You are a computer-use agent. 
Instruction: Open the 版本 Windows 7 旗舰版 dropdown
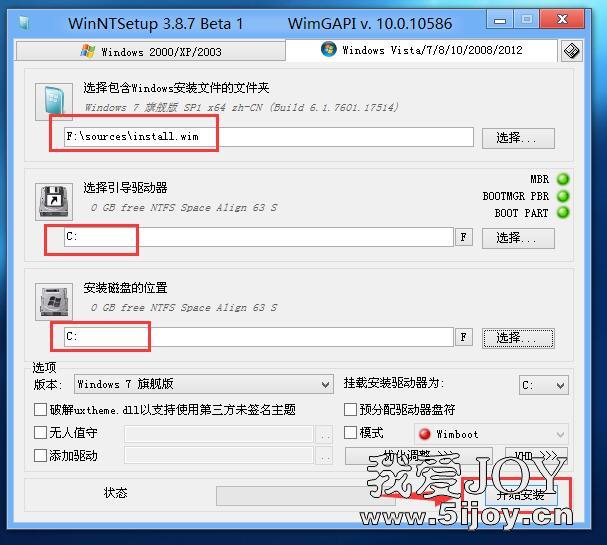[204, 384]
